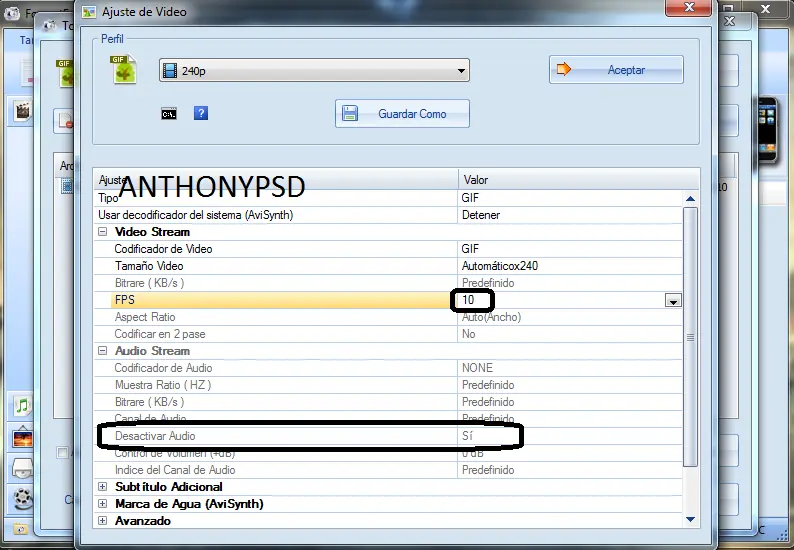Select the Tamaño Video setting row
The image size is (794, 550).
point(388,266)
